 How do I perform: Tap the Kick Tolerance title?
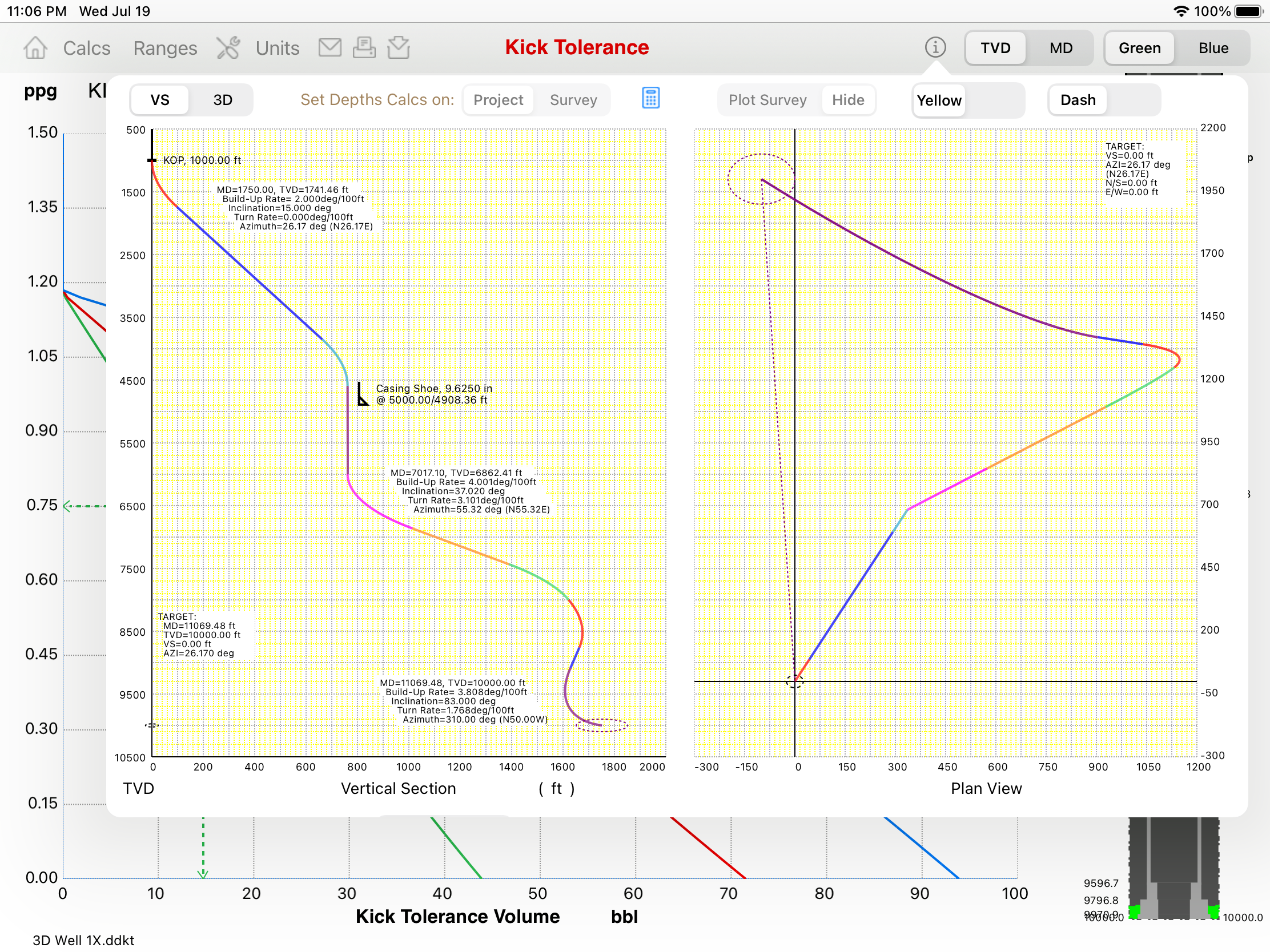point(576,47)
